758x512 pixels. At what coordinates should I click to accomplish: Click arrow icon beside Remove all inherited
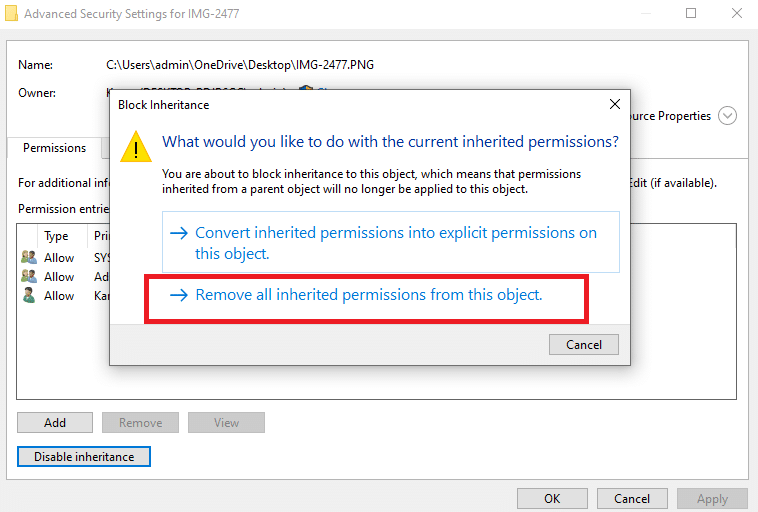(x=179, y=295)
